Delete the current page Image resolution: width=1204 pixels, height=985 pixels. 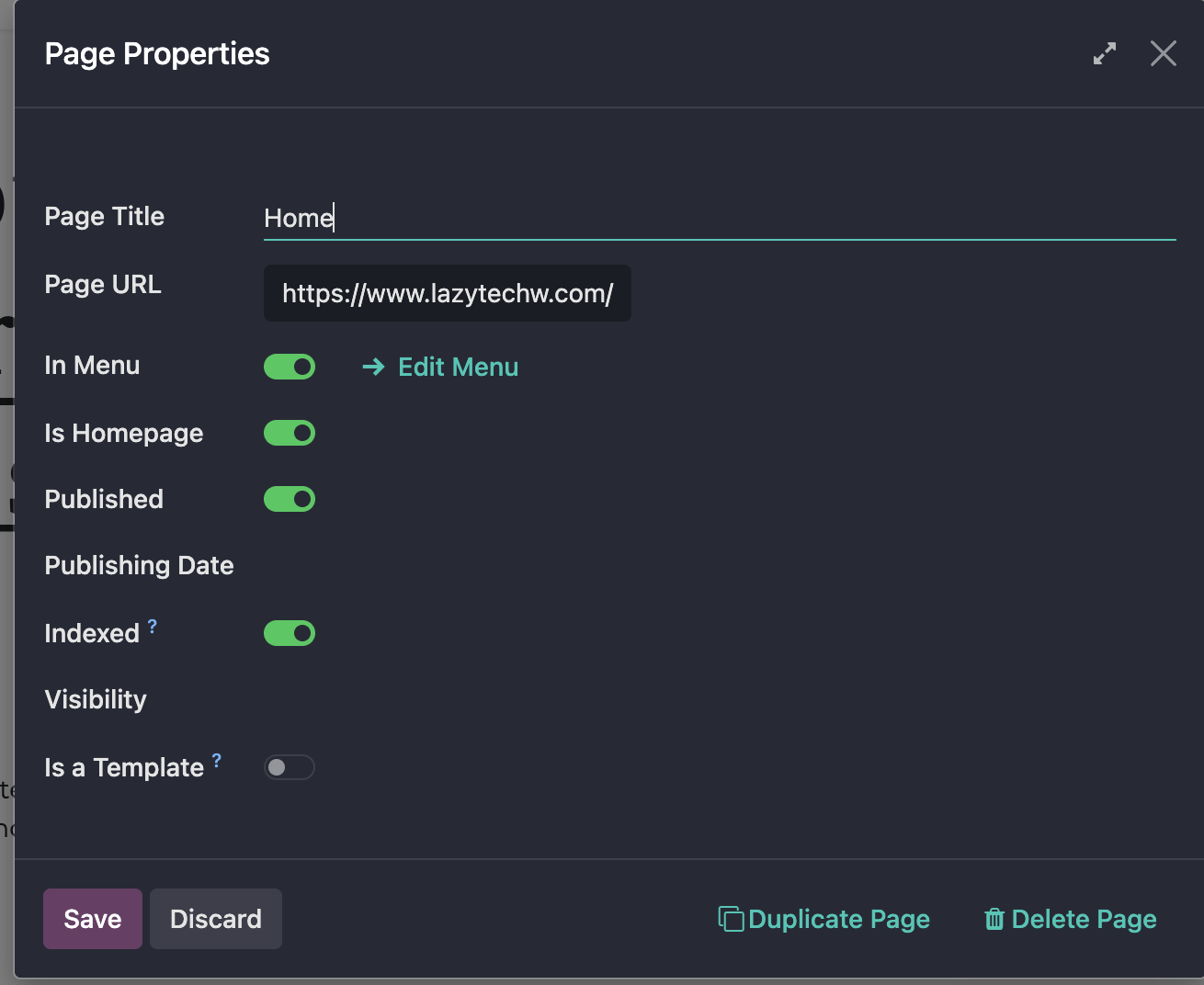coord(1083,919)
